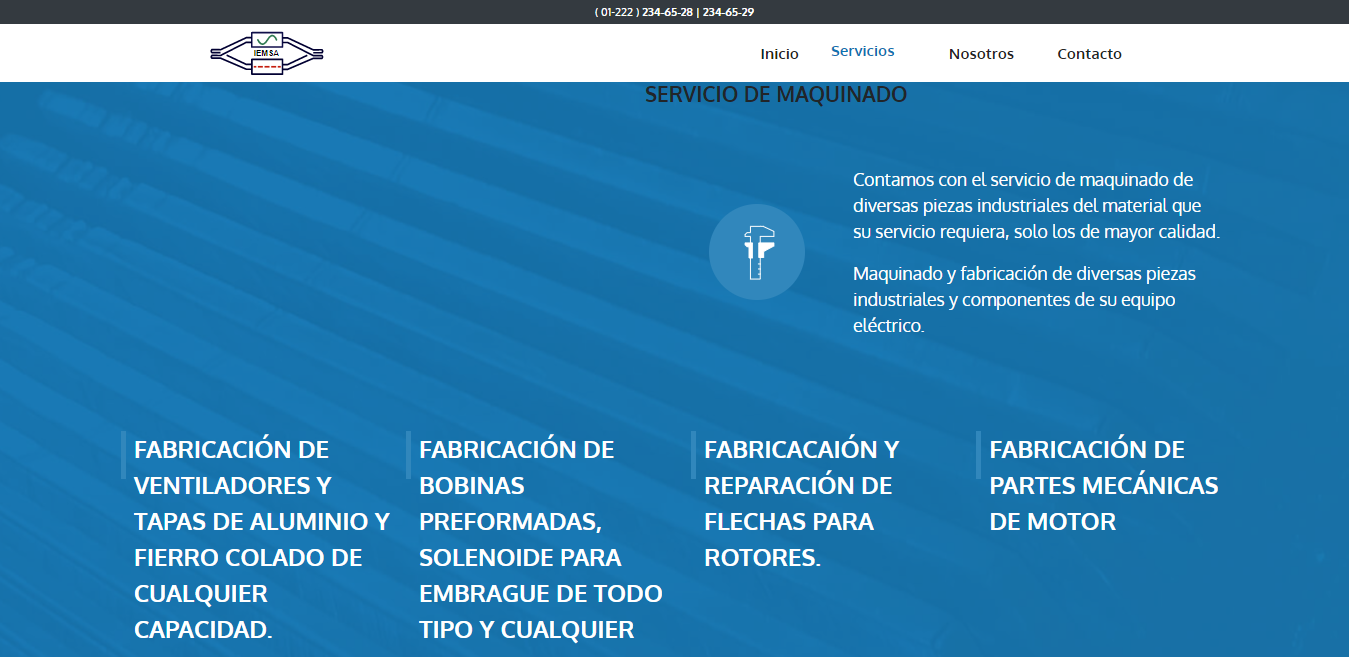Click the caliper icon in the circle
Image resolution: width=1349 pixels, height=657 pixels.
[757, 252]
